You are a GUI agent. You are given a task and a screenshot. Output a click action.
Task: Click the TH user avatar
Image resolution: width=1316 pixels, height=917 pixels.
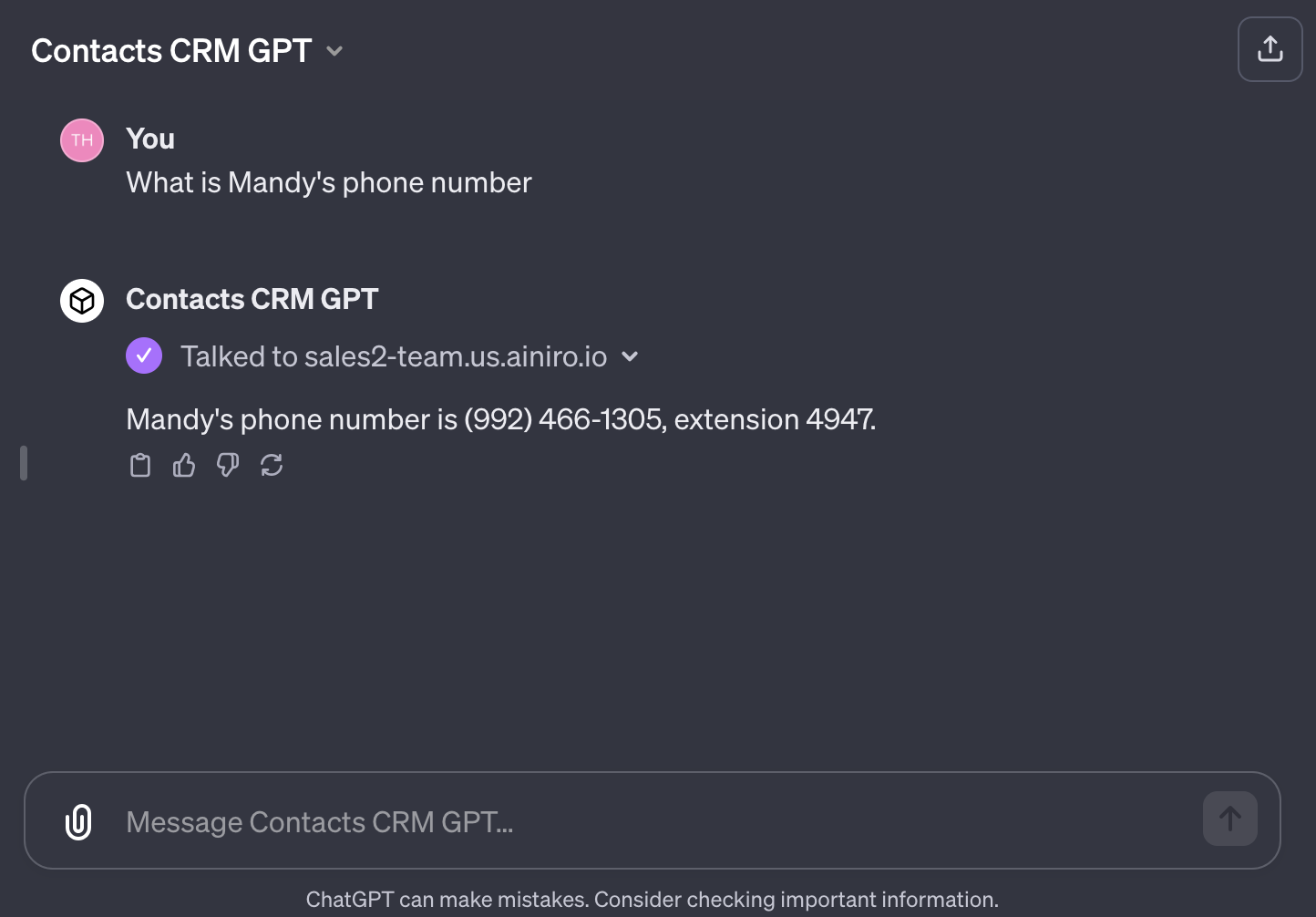81,139
